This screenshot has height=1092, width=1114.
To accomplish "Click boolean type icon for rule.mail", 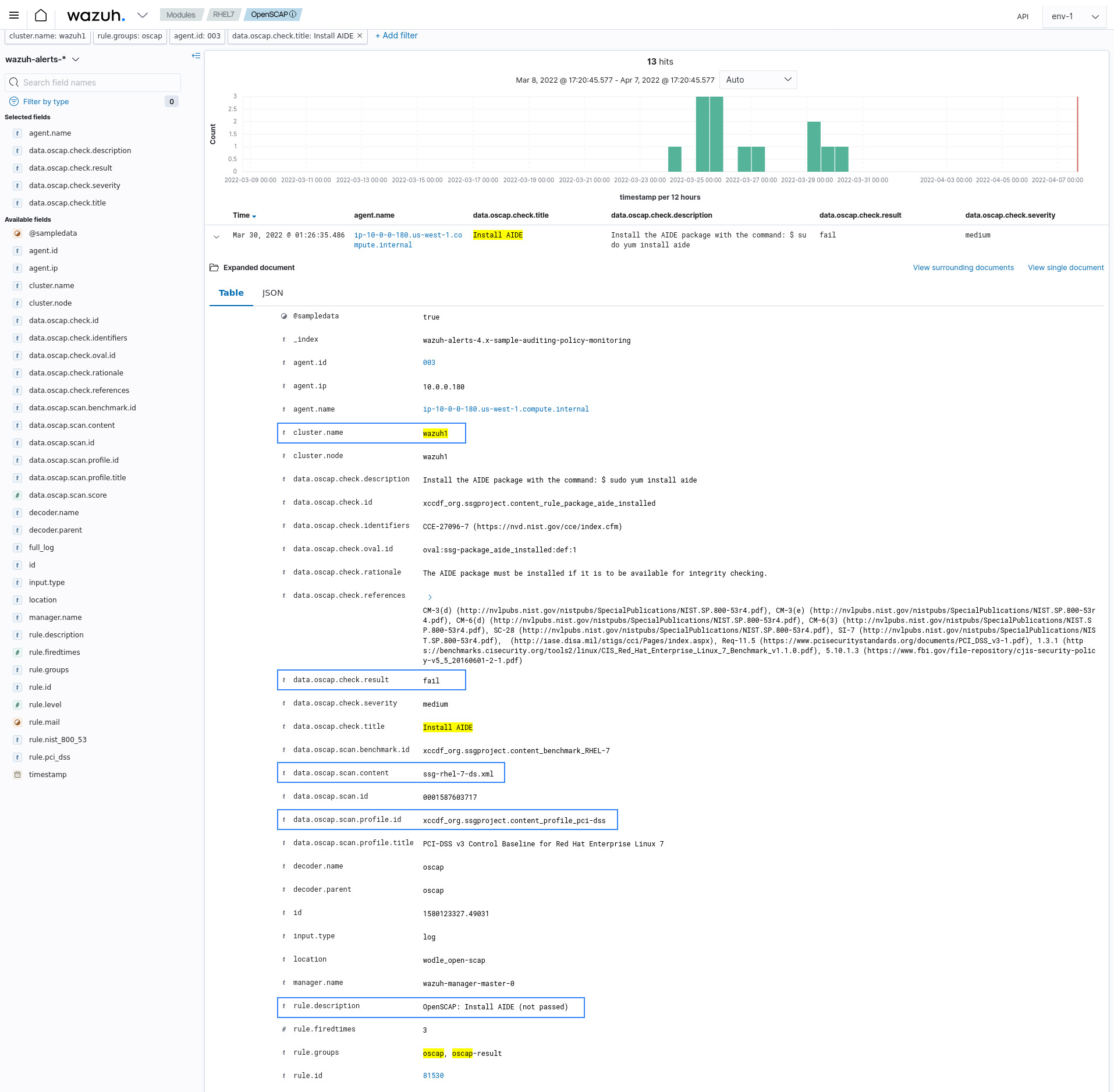I will click(17, 722).
